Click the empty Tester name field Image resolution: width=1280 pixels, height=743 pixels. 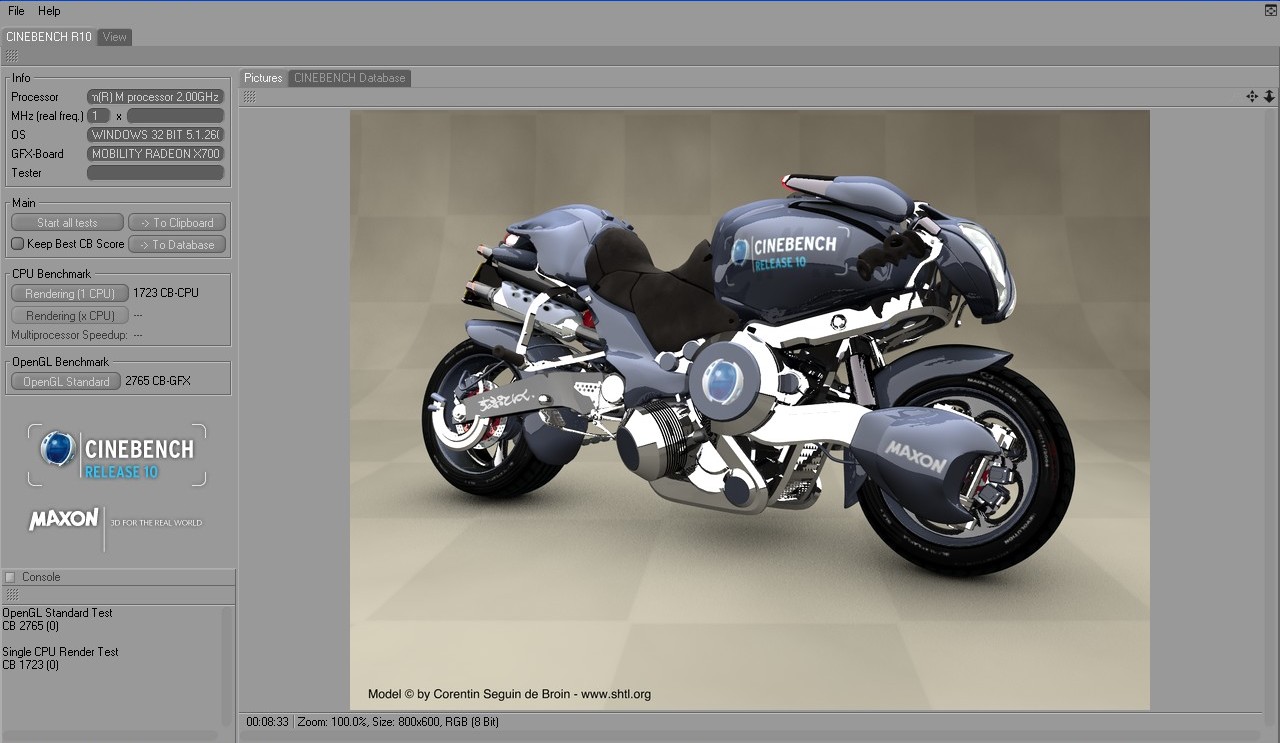[x=155, y=173]
